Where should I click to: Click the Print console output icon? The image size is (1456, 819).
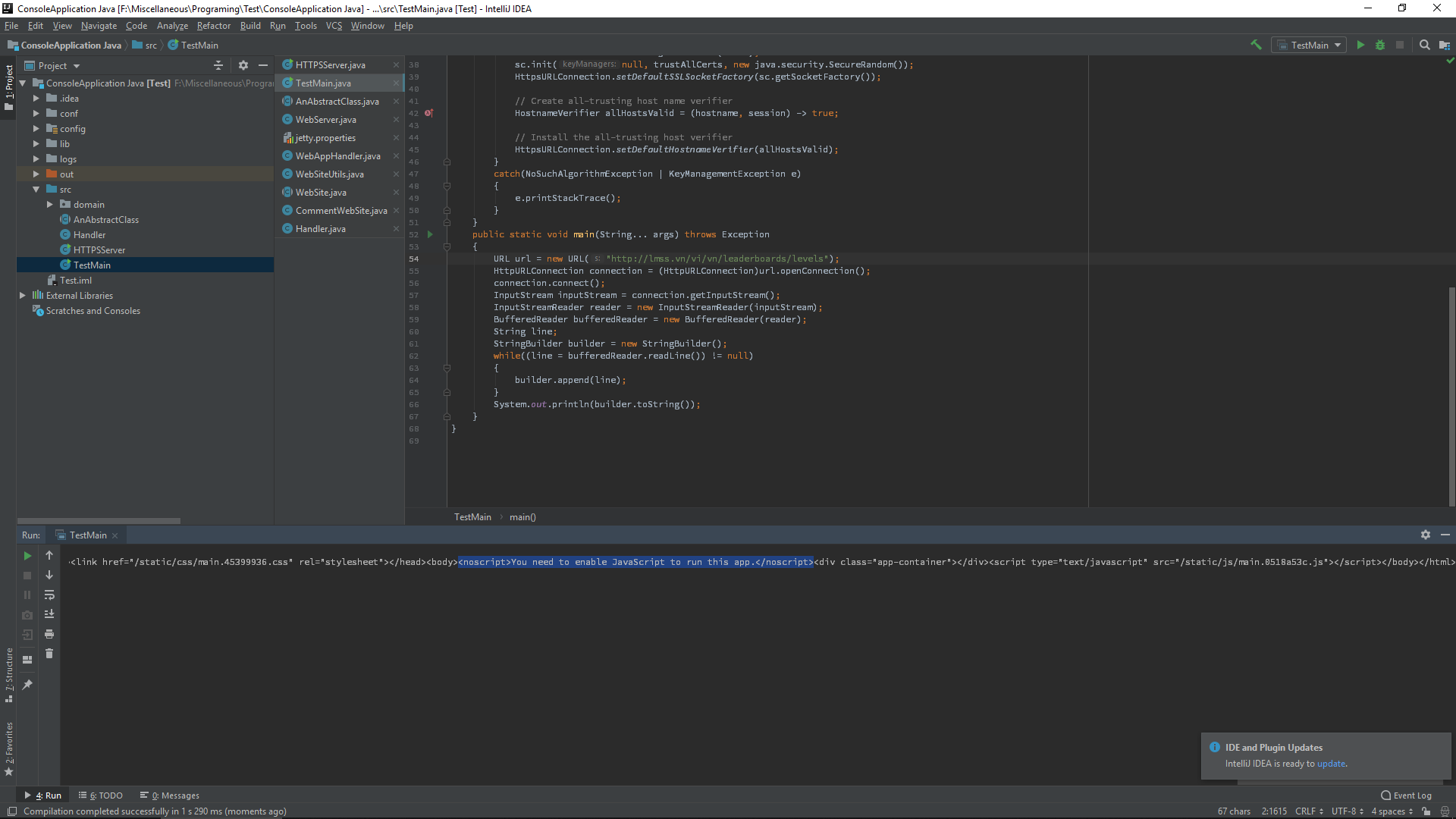[x=49, y=634]
